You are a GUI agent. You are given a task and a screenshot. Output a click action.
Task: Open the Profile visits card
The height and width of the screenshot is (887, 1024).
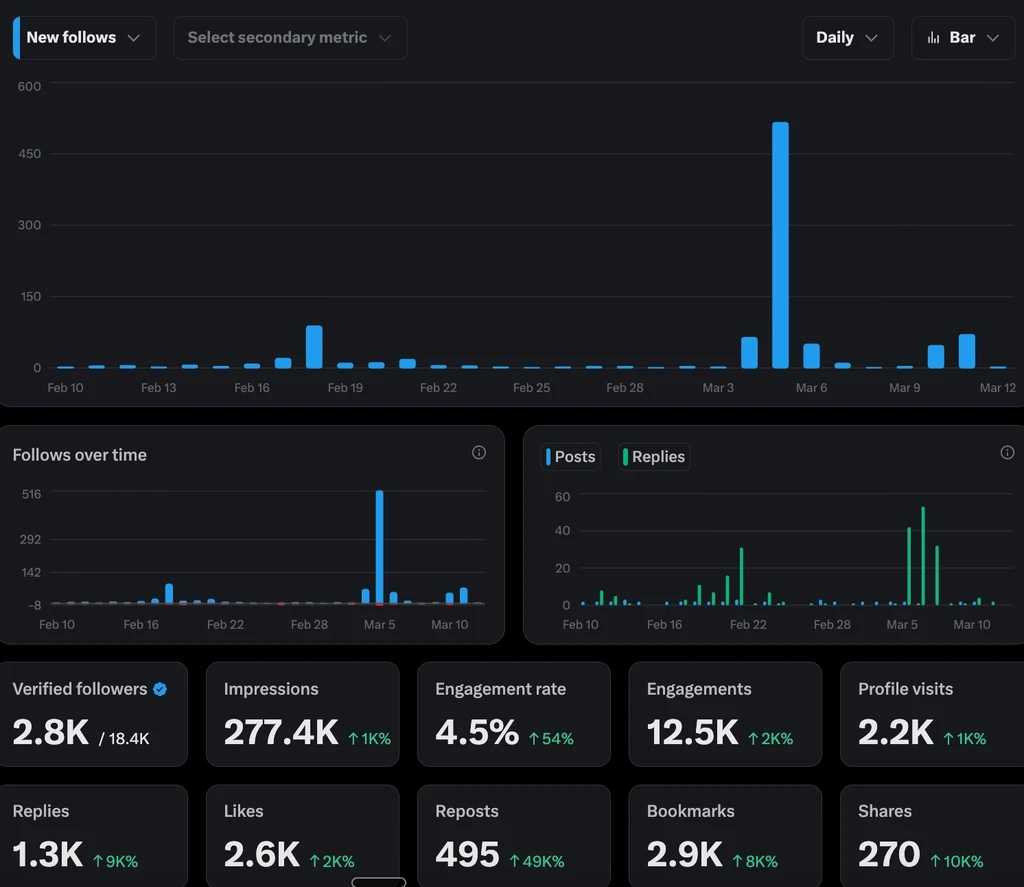[932, 714]
